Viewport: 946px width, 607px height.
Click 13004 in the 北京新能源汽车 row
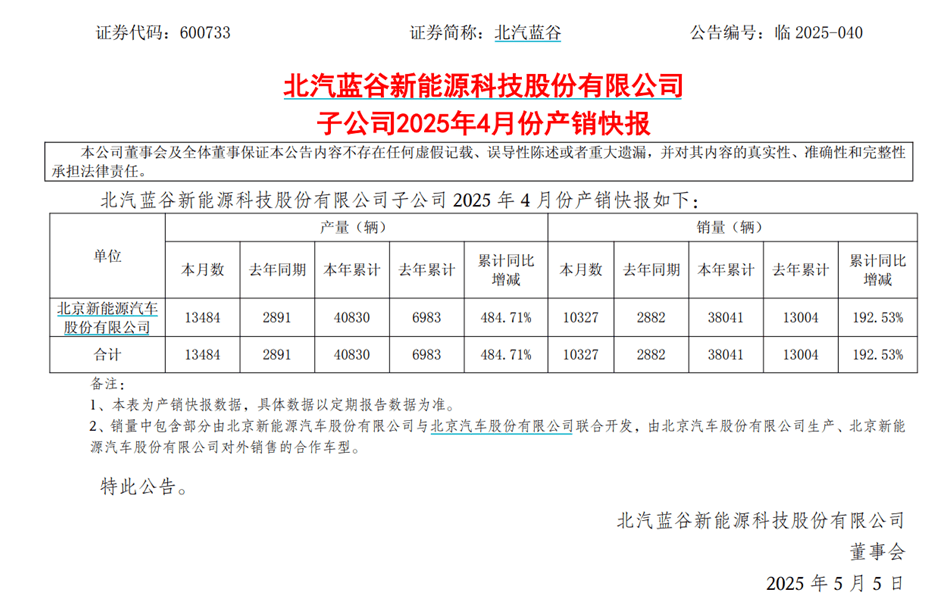[801, 318]
